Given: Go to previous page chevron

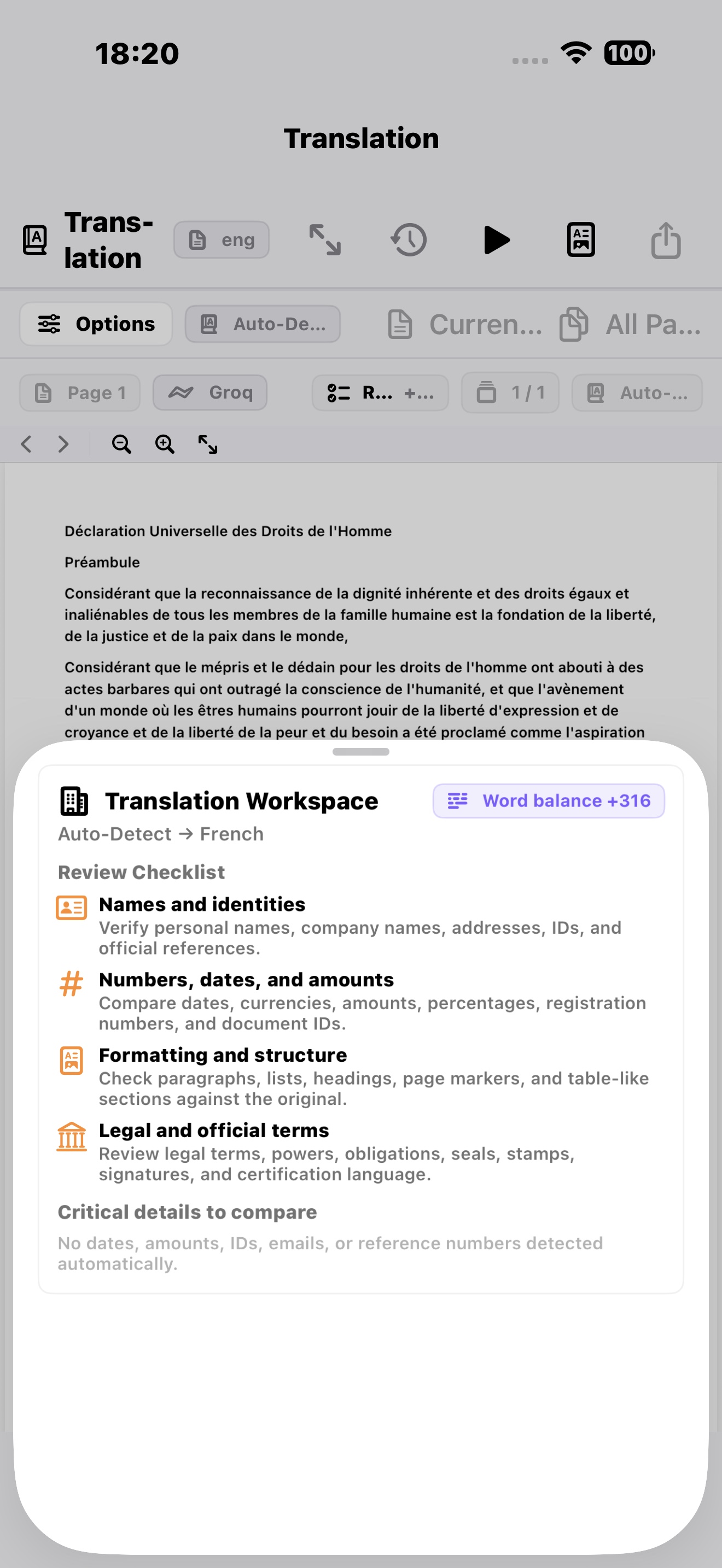Looking at the screenshot, I should coord(26,444).
